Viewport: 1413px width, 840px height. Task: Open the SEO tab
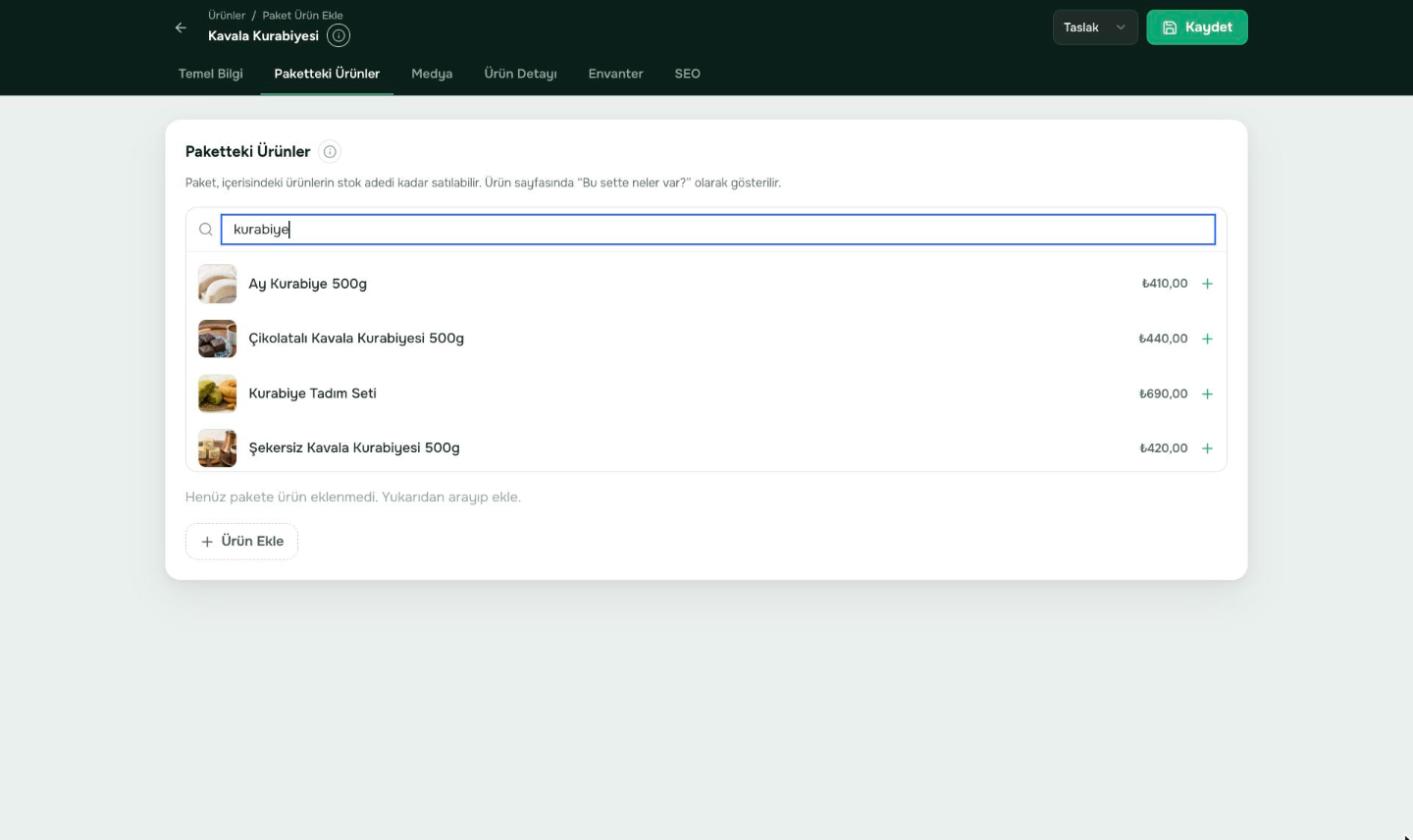click(688, 74)
